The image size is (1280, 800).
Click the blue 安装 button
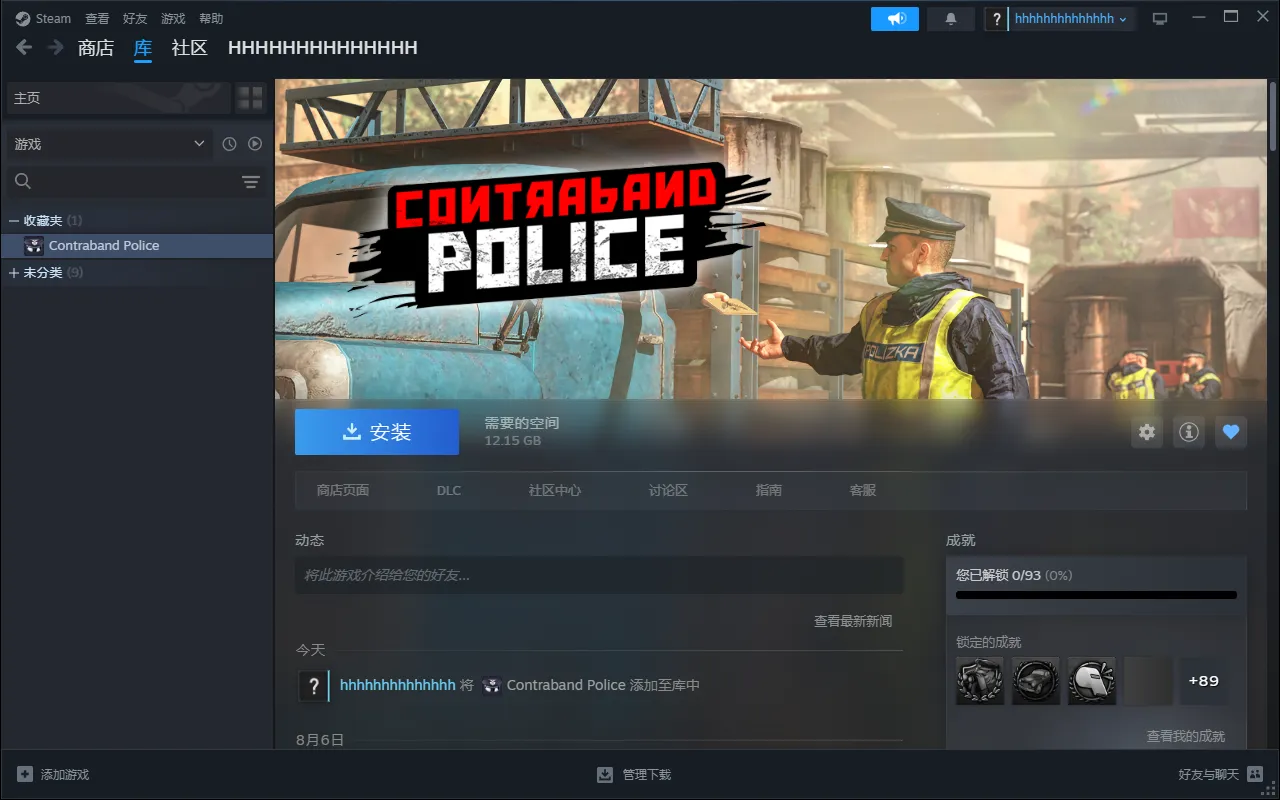click(377, 432)
